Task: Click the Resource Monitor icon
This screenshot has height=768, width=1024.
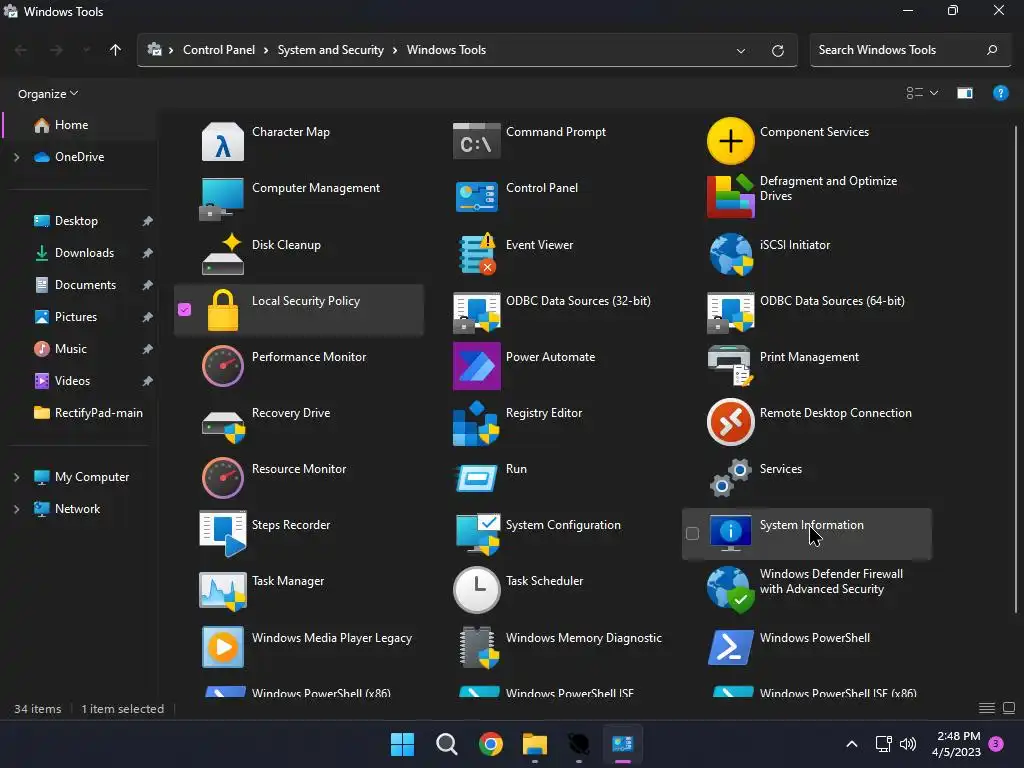Action: coord(223,478)
